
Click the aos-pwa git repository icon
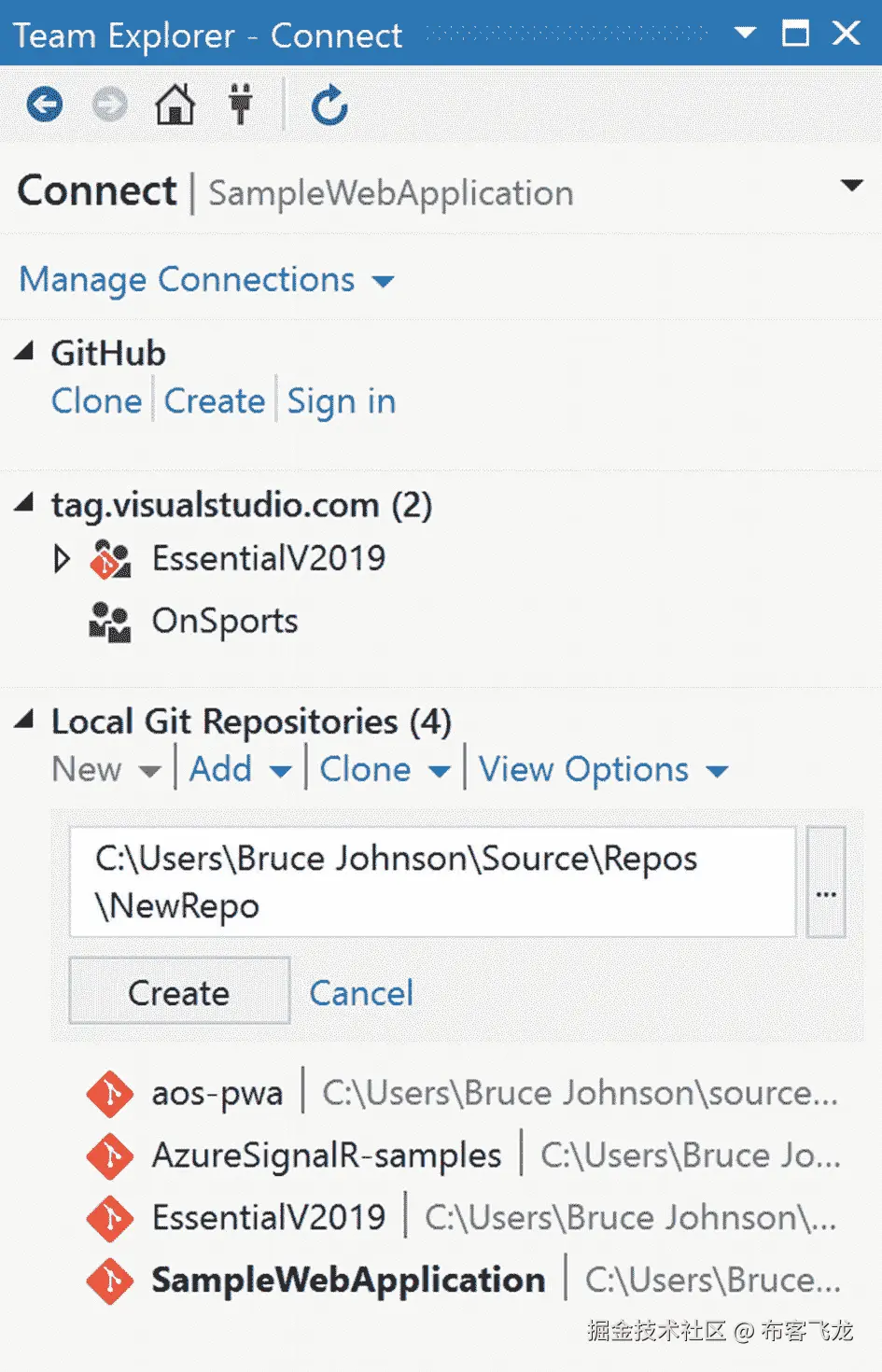110,1093
